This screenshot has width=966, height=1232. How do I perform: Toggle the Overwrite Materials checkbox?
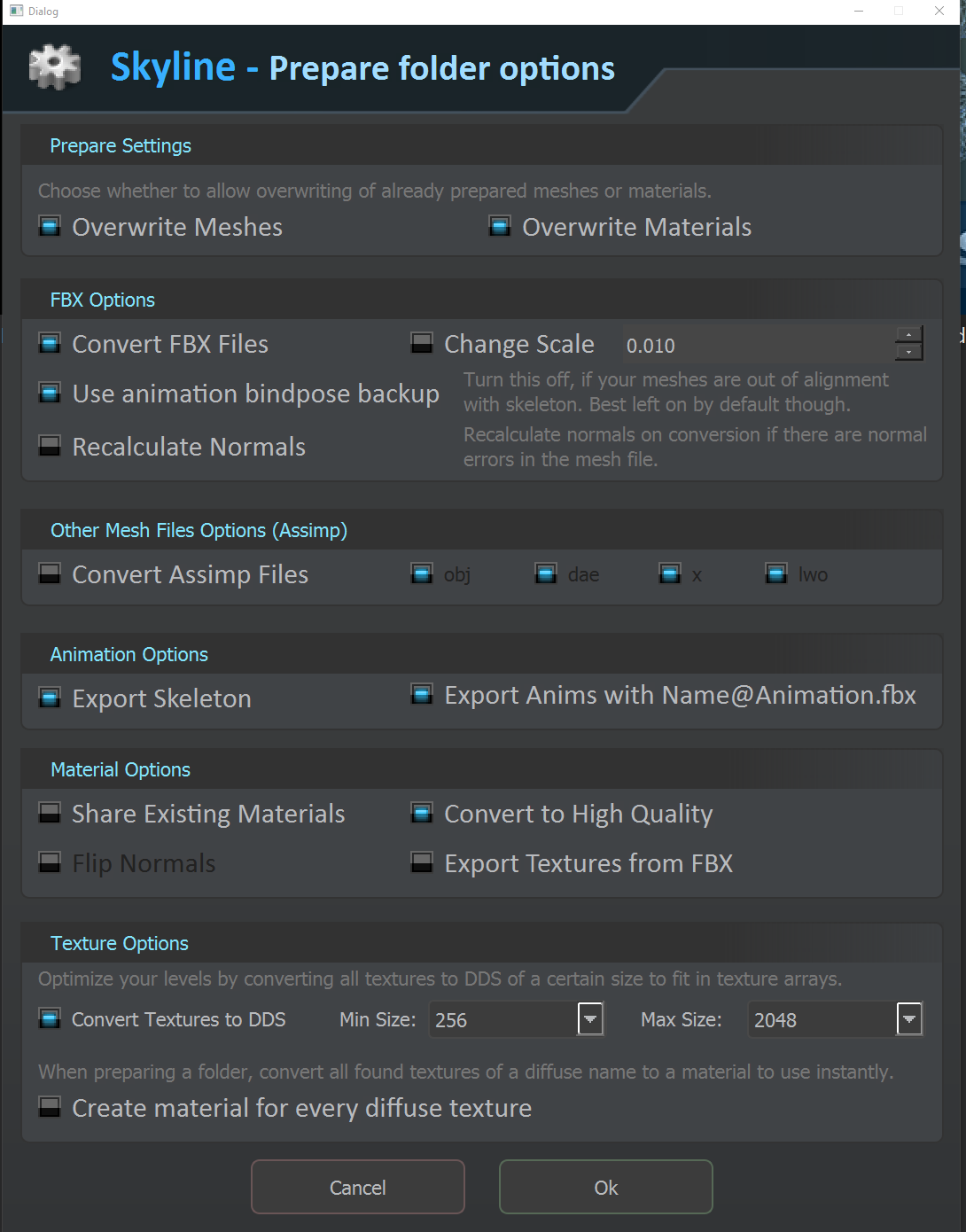click(500, 227)
